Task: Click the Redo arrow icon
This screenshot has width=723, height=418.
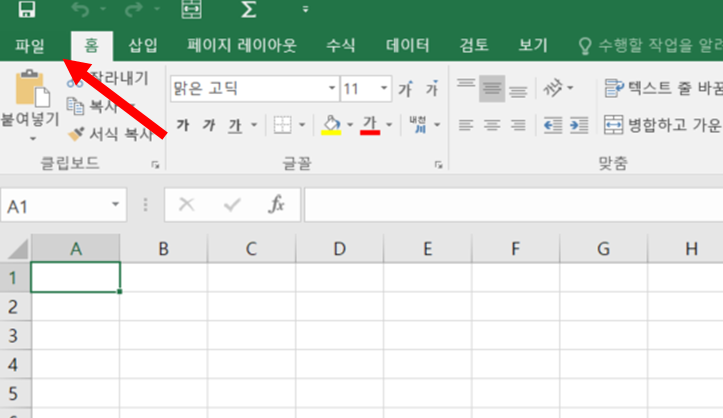Action: tap(134, 9)
